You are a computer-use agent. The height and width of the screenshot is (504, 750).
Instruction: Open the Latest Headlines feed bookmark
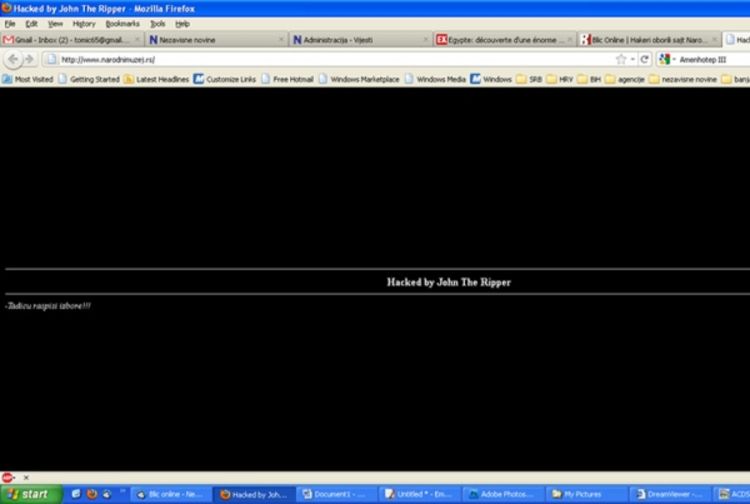[156, 79]
